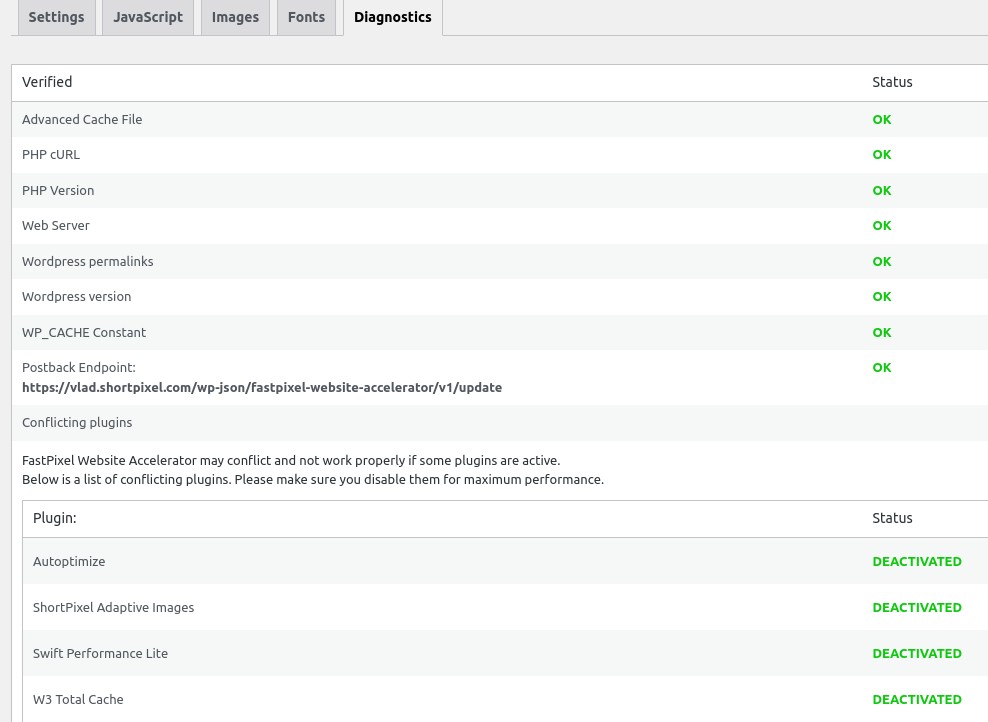The height and width of the screenshot is (722, 988).
Task: Open the JavaScript tab
Action: pyautogui.click(x=148, y=18)
